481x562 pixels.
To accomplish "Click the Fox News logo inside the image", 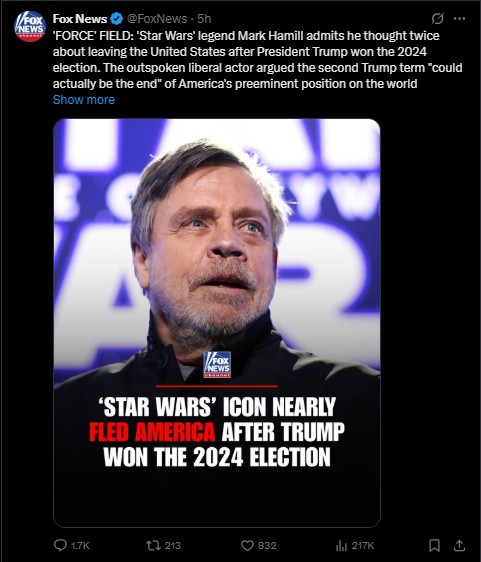I will click(217, 365).
